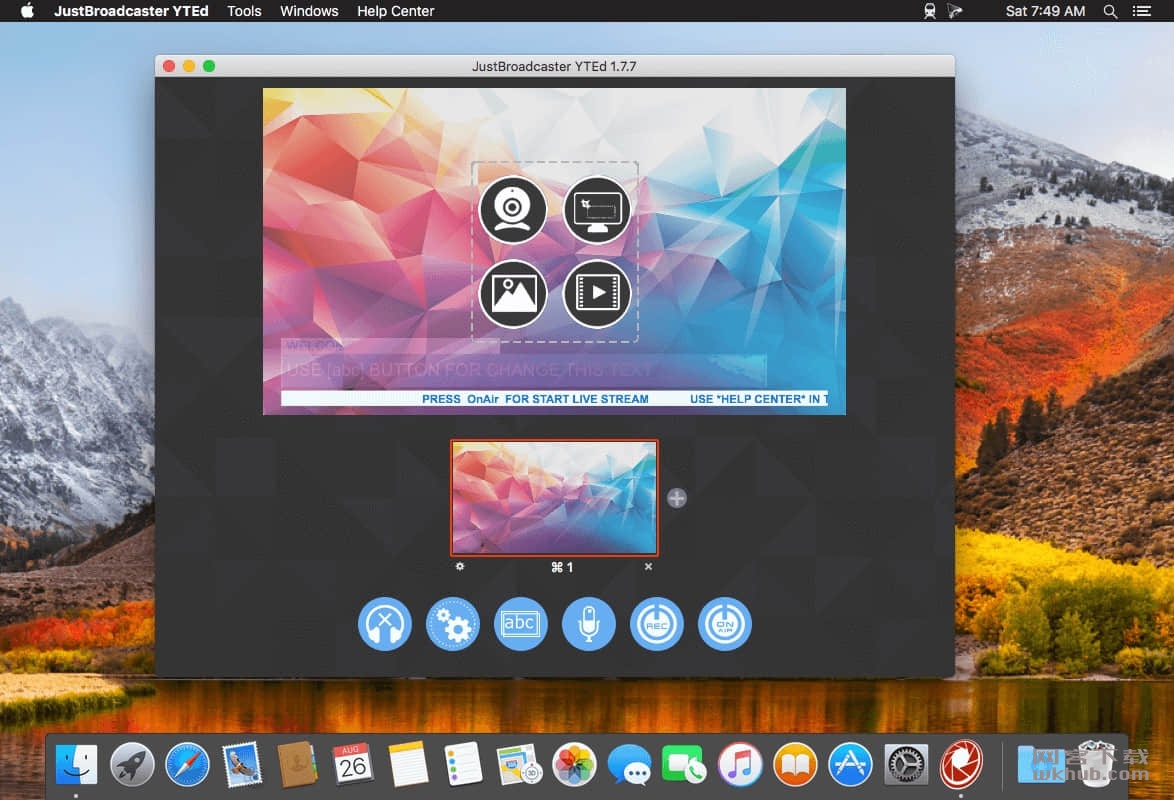Open the Apple menu
This screenshot has width=1174, height=800.
(x=28, y=10)
